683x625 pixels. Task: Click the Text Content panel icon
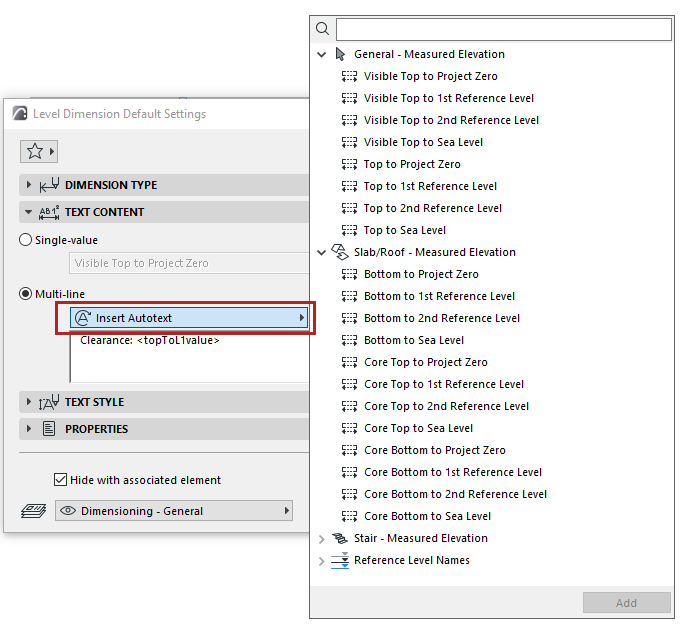pos(49,212)
